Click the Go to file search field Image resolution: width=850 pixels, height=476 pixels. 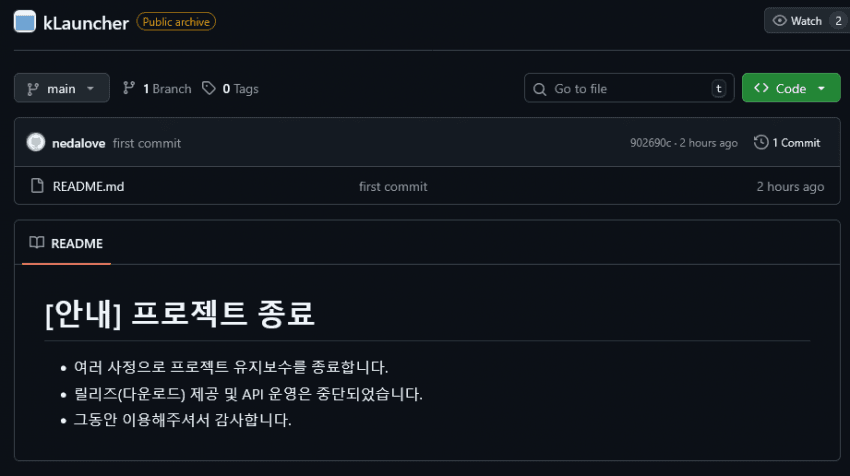coord(630,89)
